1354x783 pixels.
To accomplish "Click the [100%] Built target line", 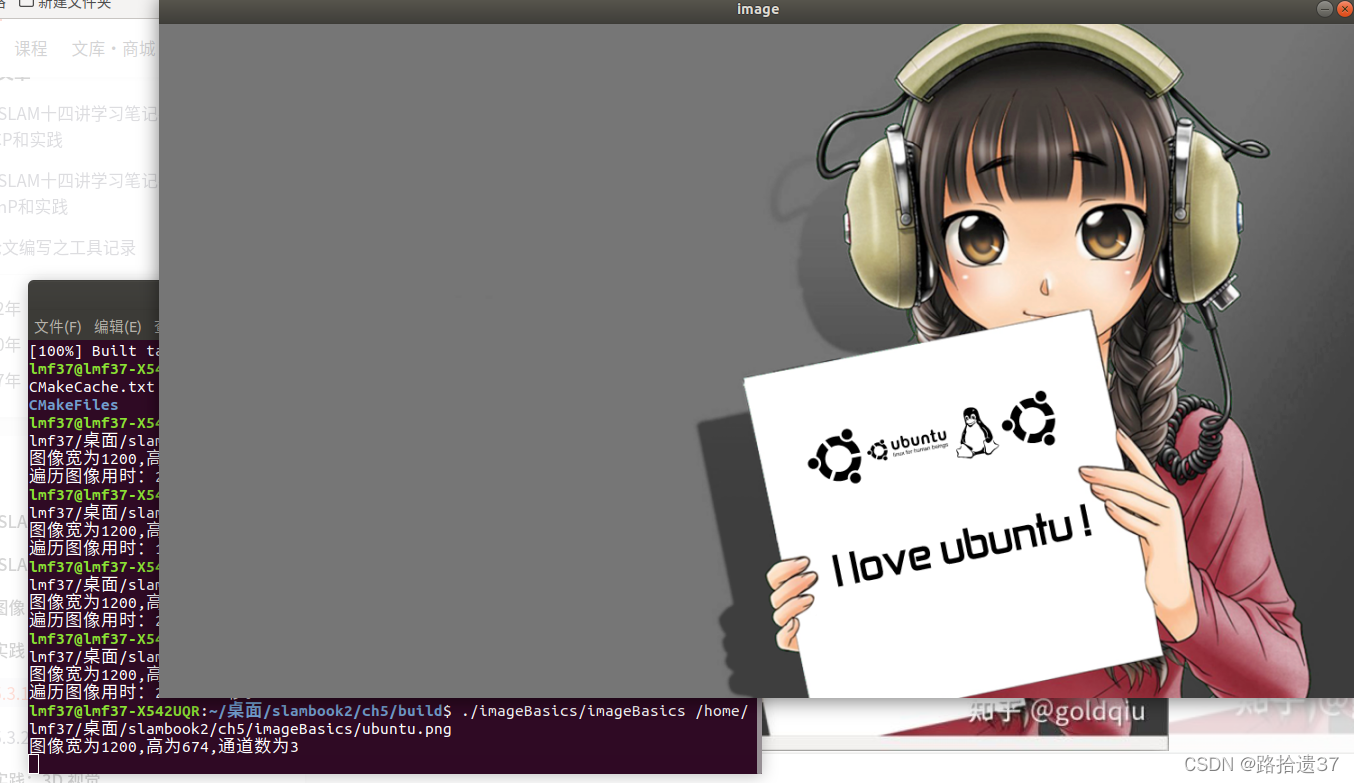I will point(94,351).
